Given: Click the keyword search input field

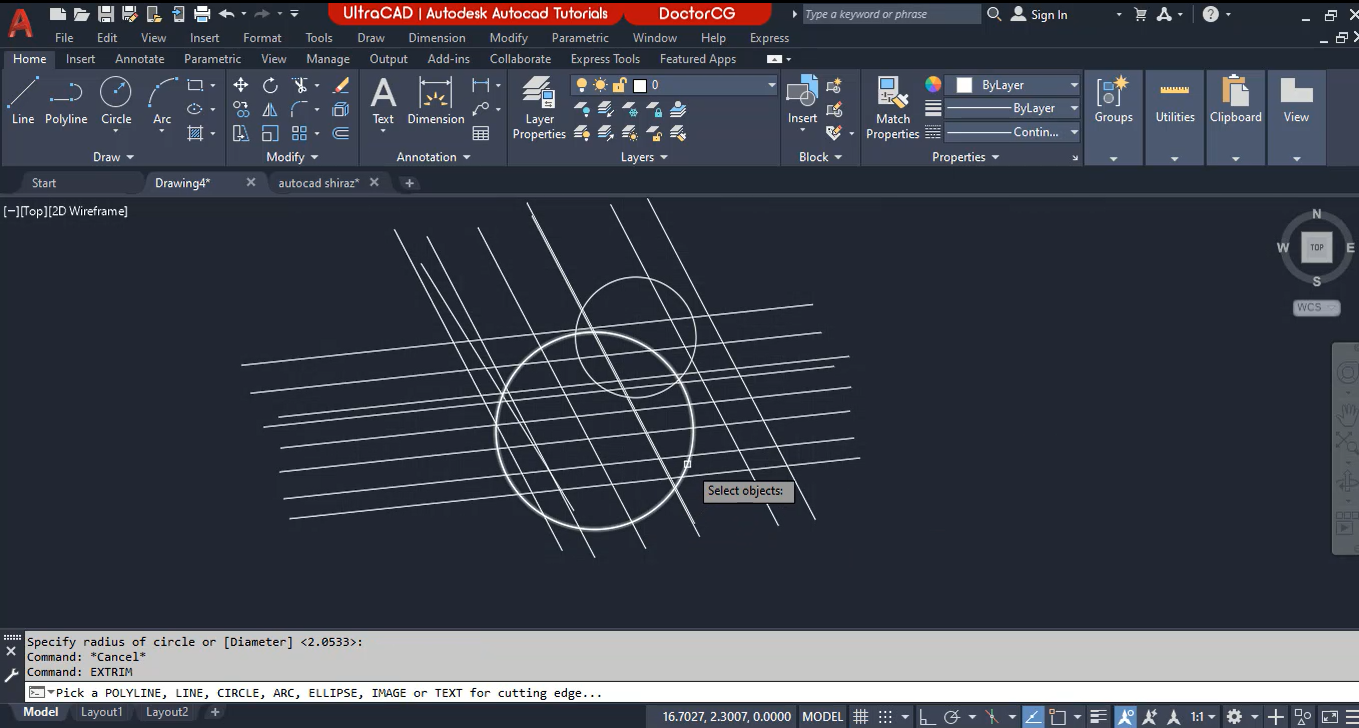Looking at the screenshot, I should click(x=890, y=14).
